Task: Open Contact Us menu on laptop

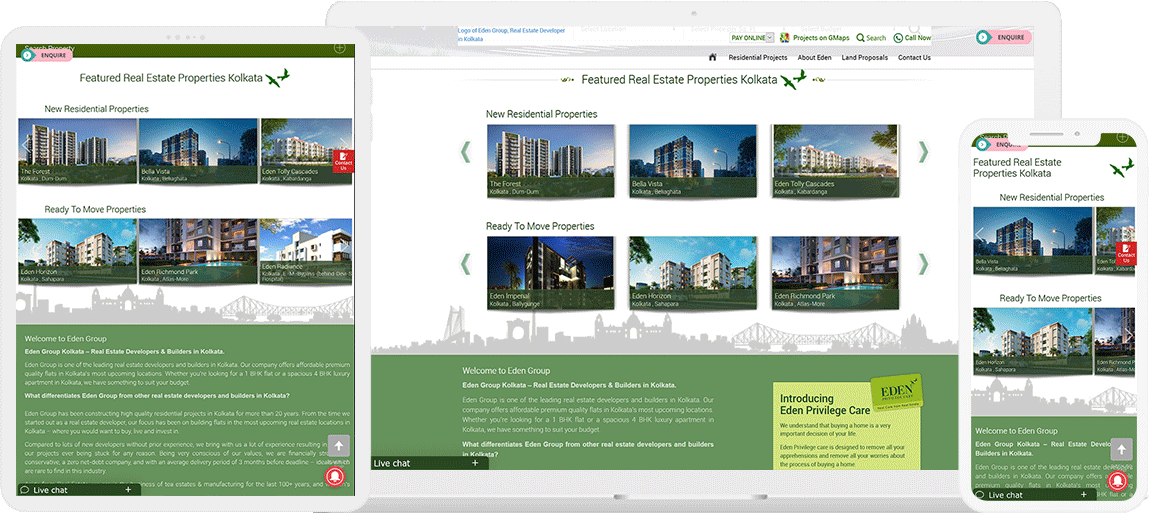Action: click(914, 57)
